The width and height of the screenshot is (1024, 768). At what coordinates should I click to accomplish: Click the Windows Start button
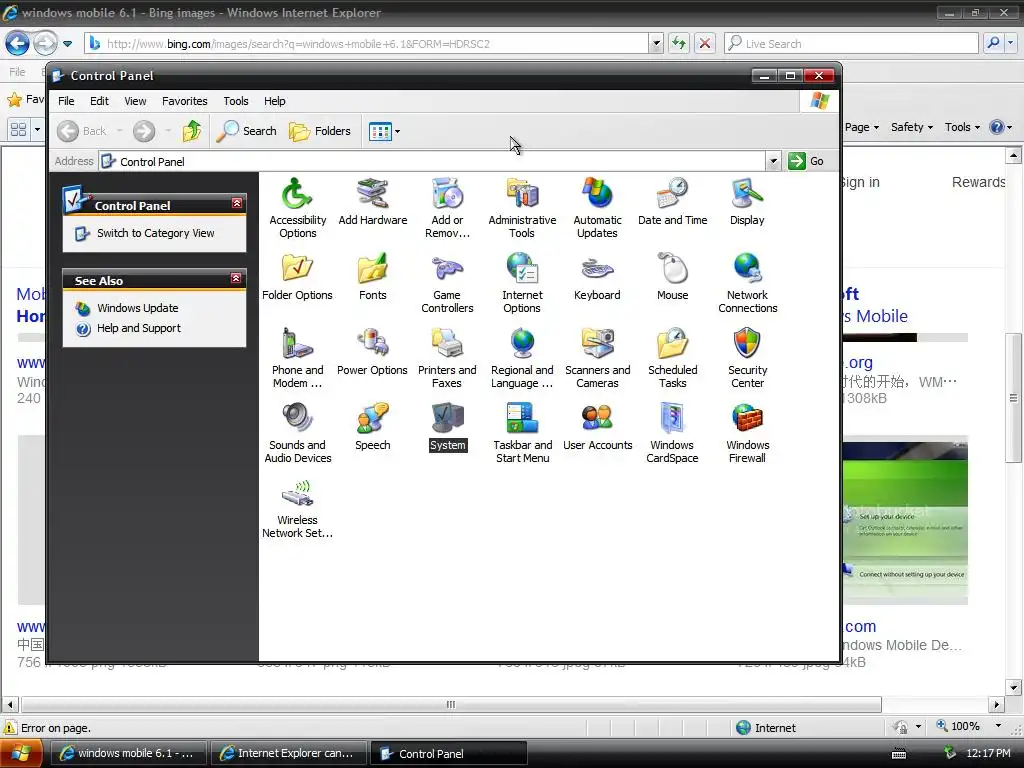21,754
